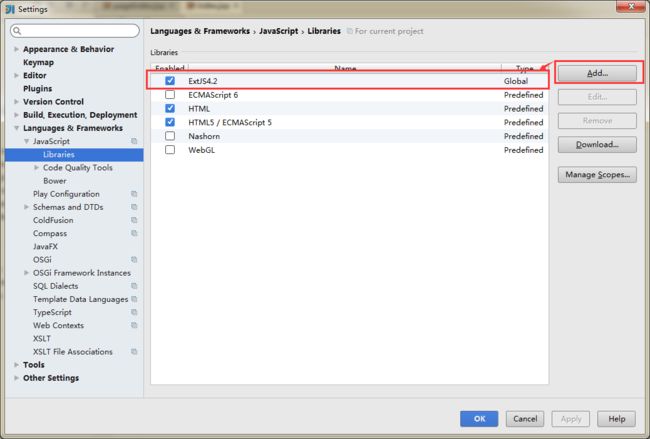Click the project-scope icon beside Schemas and DTDs

134,207
